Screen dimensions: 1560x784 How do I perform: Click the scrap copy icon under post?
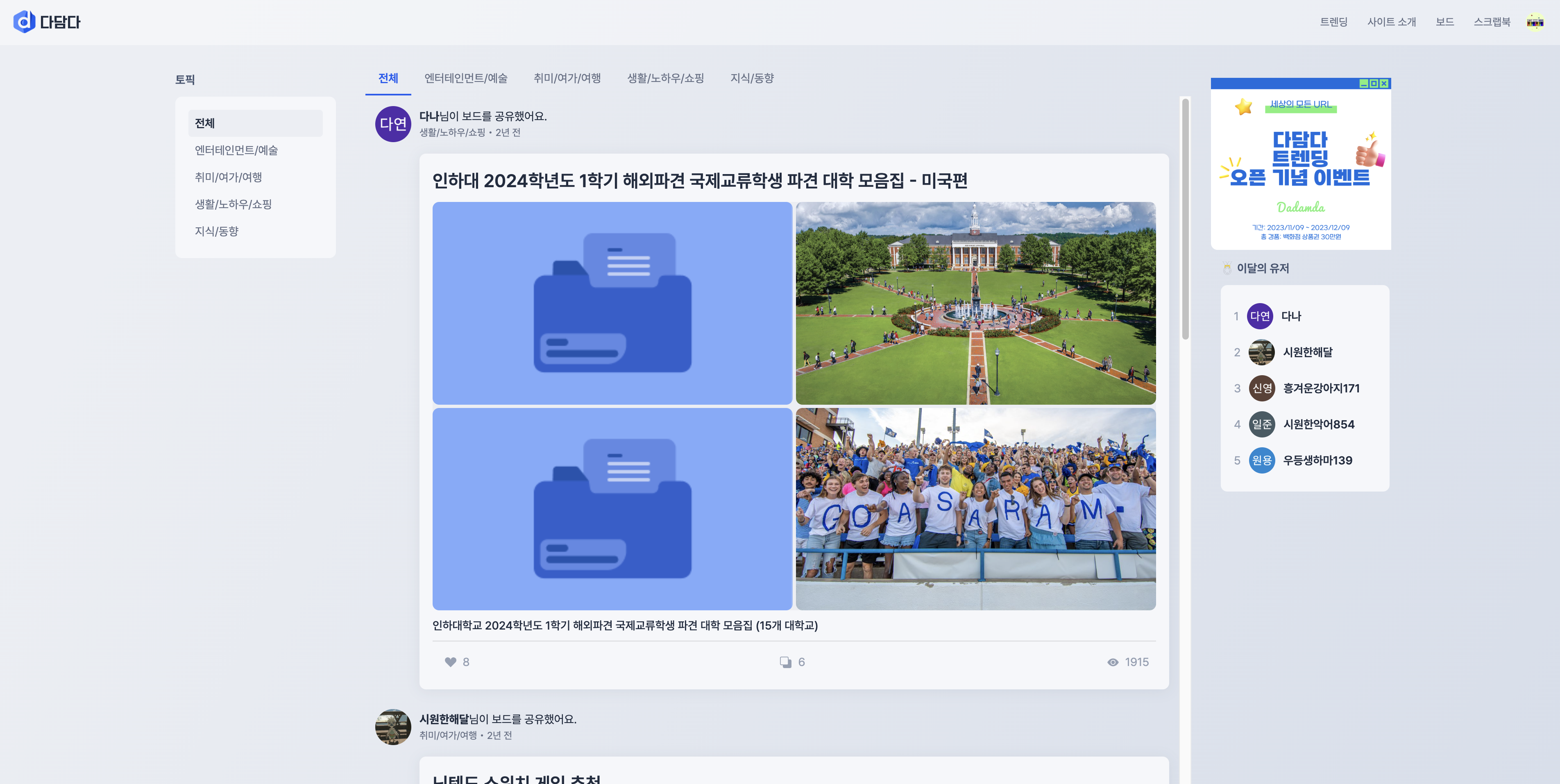point(785,662)
